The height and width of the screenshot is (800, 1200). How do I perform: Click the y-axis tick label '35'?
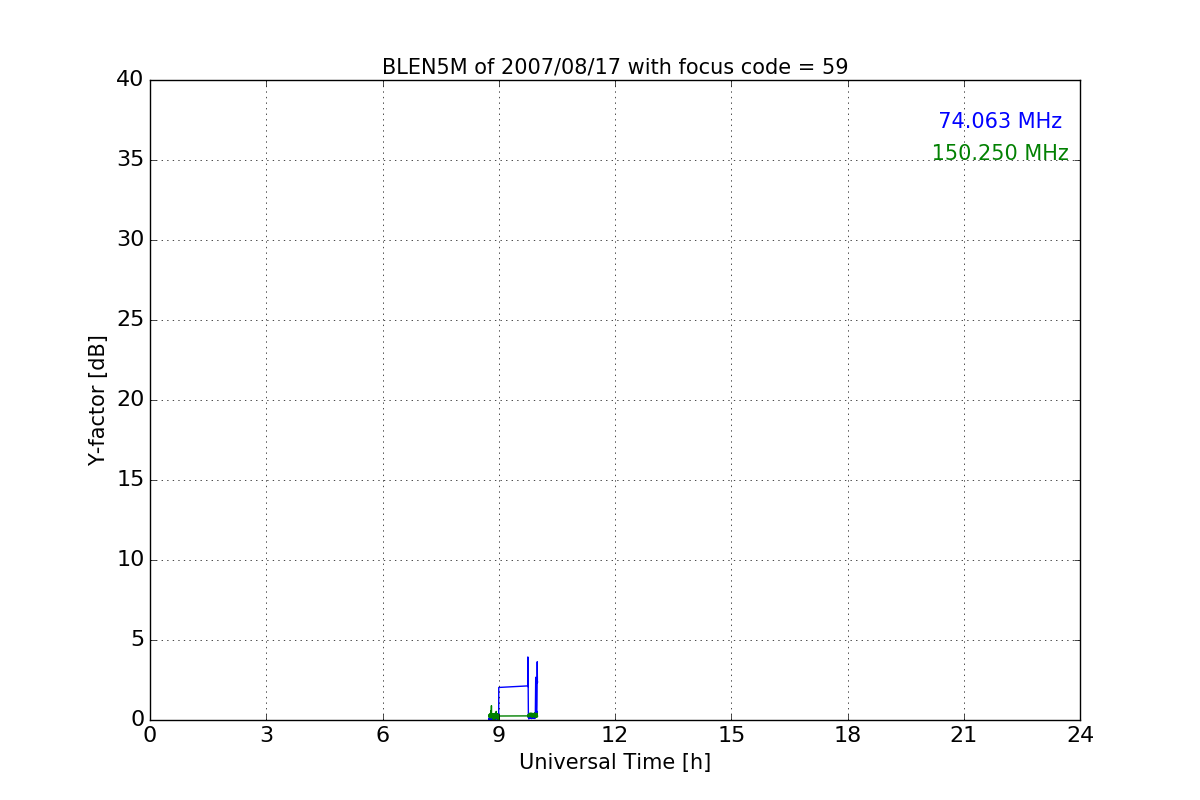130,159
